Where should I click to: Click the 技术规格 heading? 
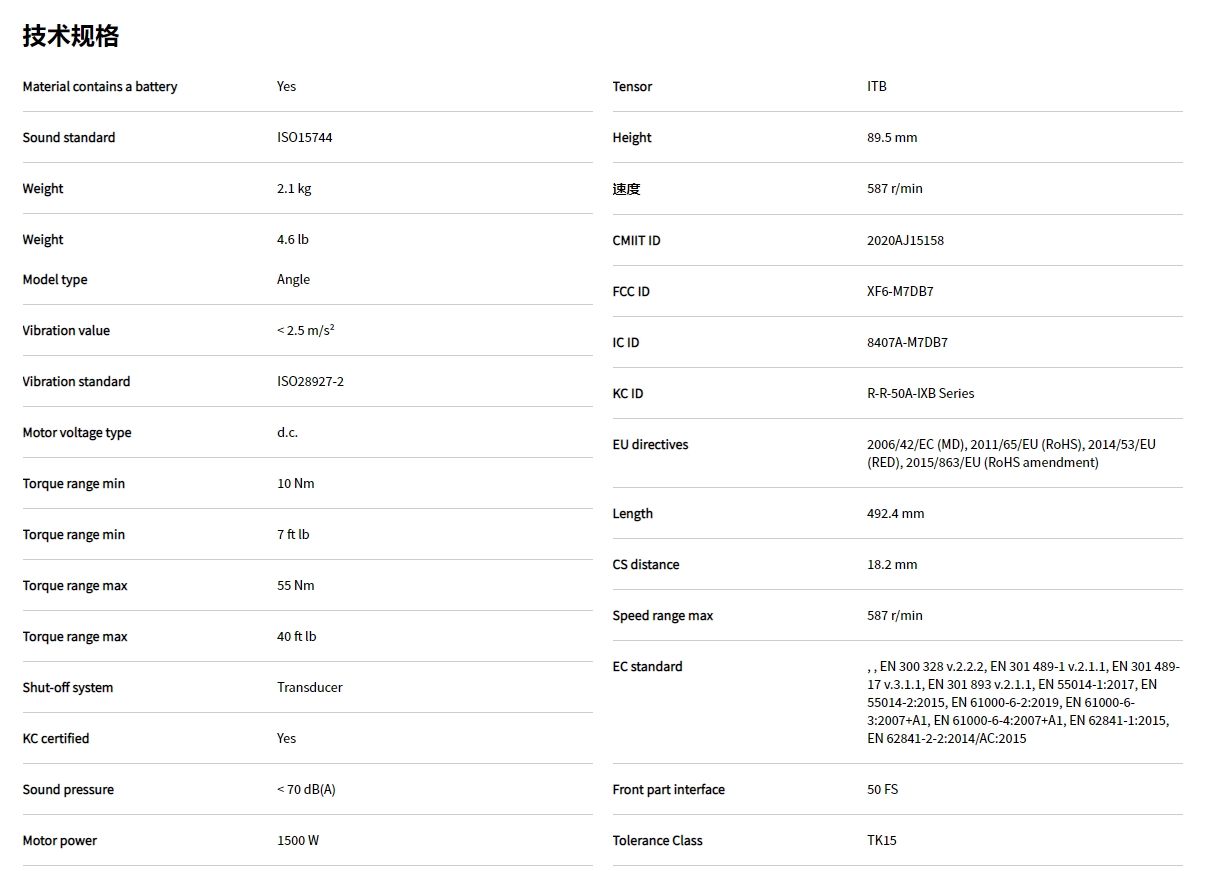(71, 36)
